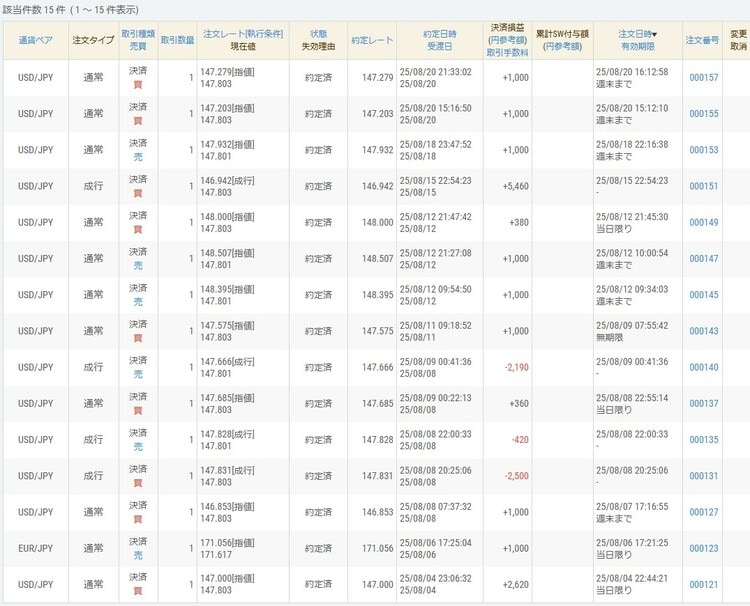Click the EUR/JPY currency pair cell

(35, 548)
